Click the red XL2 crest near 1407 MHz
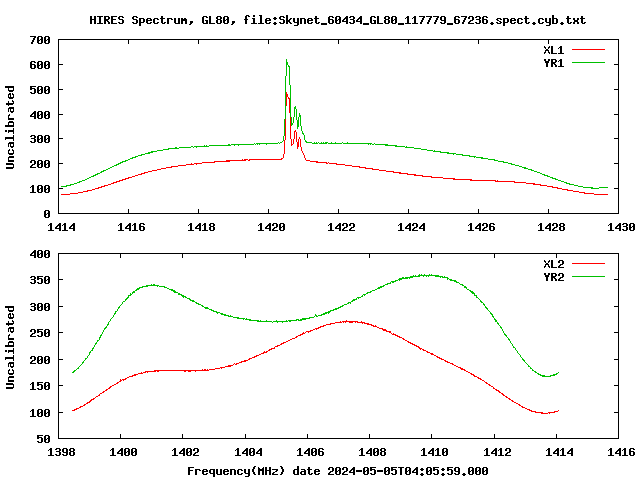 coord(347,322)
